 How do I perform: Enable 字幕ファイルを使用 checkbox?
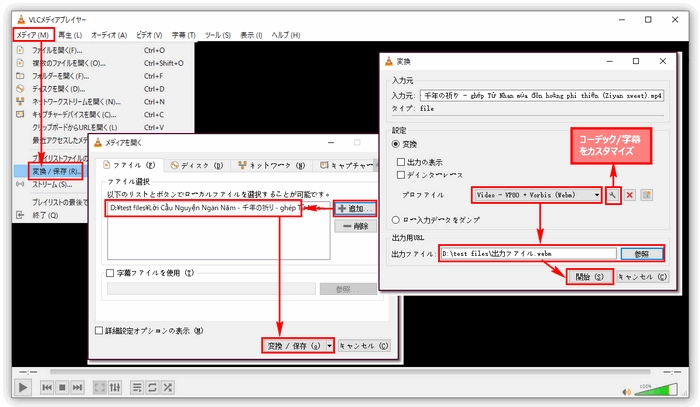pyautogui.click(x=110, y=273)
